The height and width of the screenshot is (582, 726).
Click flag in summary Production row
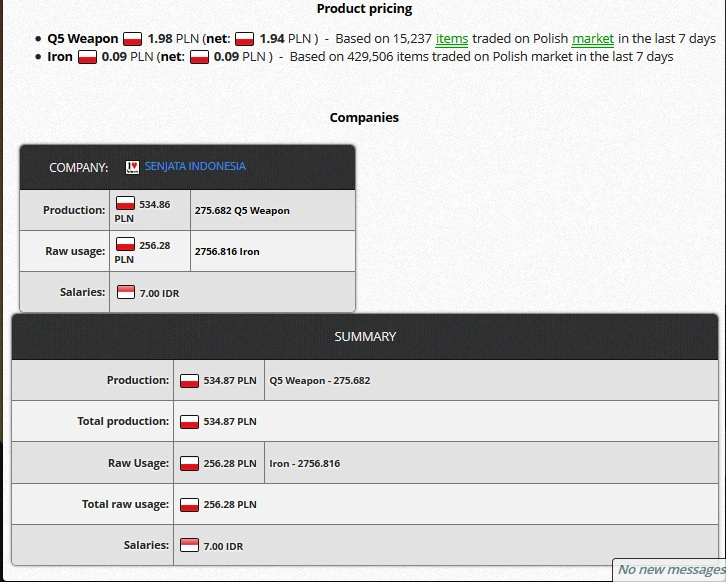189,381
